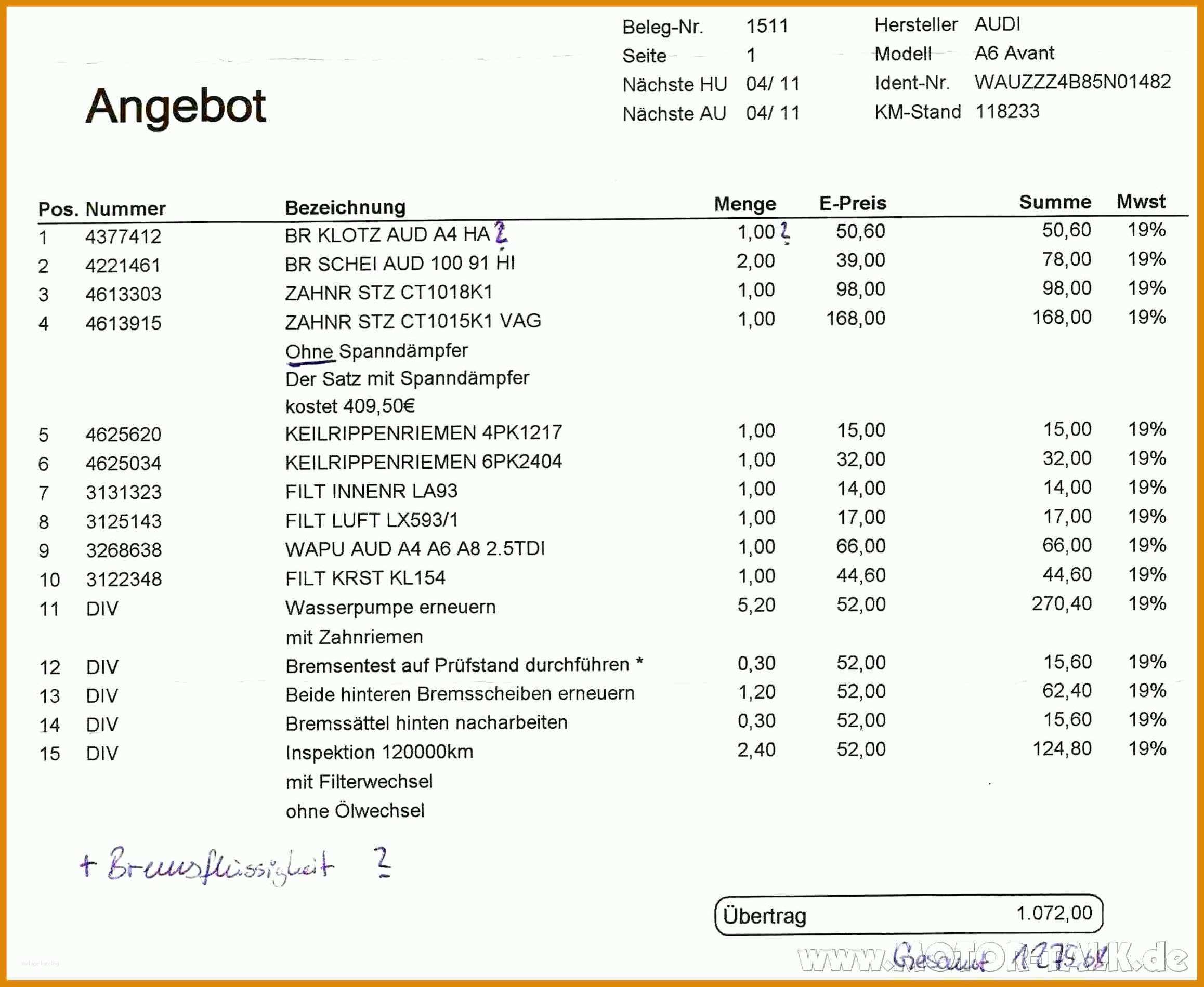The height and width of the screenshot is (987, 1204).
Task: Select the sum 44,60 in row 10
Action: pos(1067,575)
